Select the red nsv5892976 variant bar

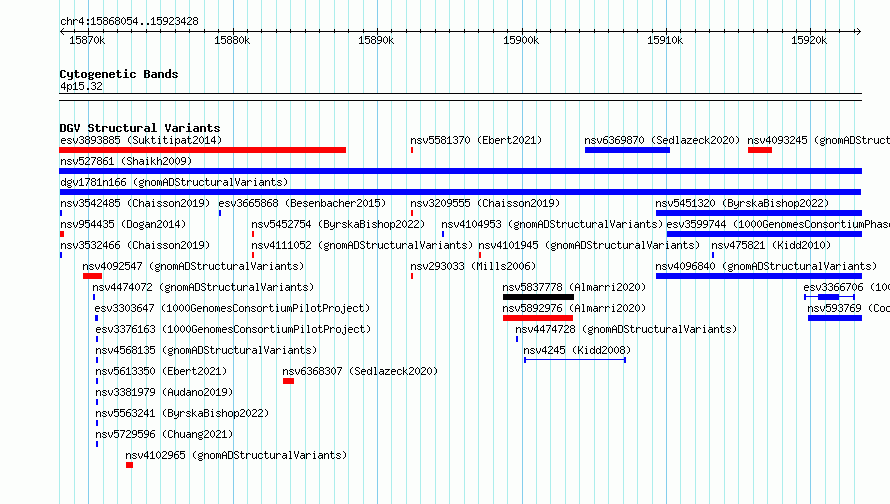click(538, 318)
